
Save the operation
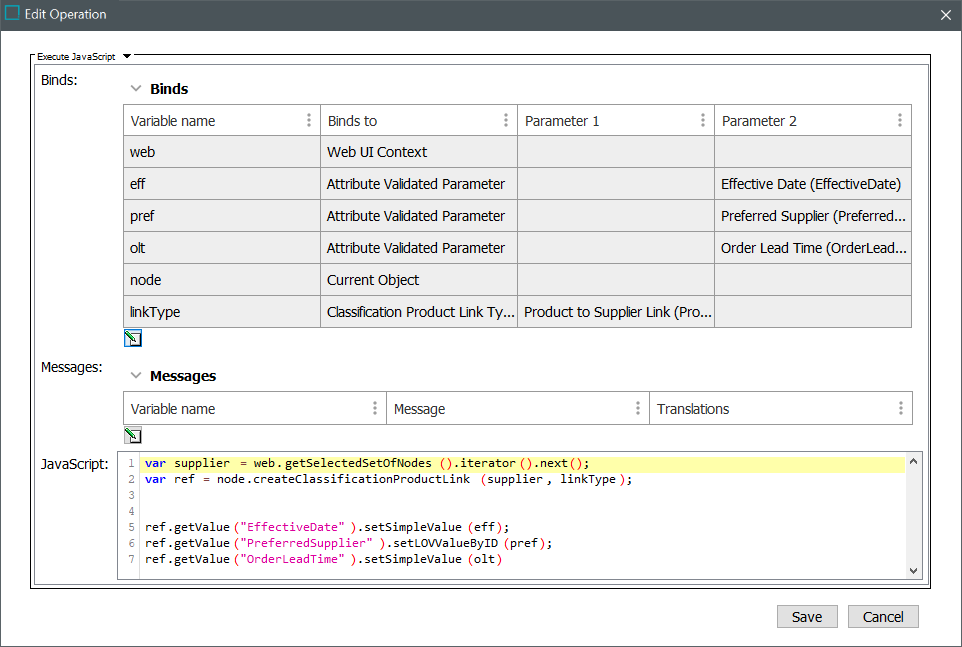pos(807,616)
